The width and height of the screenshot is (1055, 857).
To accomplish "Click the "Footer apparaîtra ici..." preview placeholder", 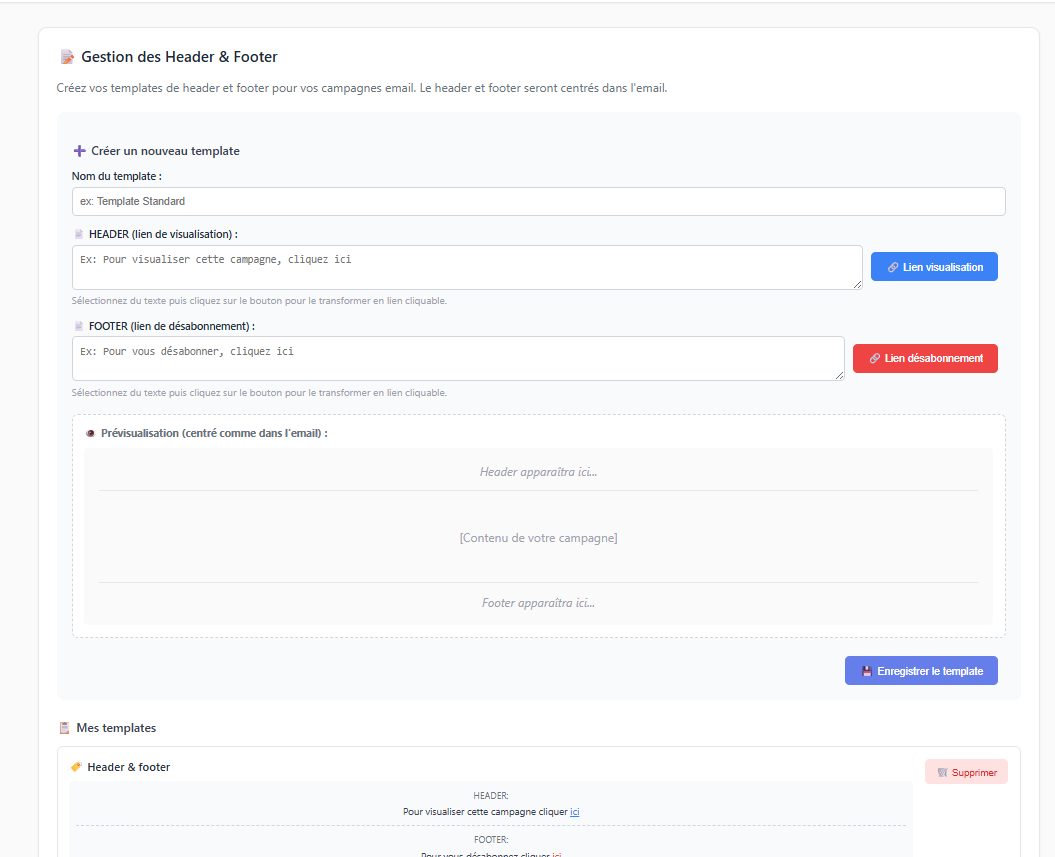I will [538, 603].
